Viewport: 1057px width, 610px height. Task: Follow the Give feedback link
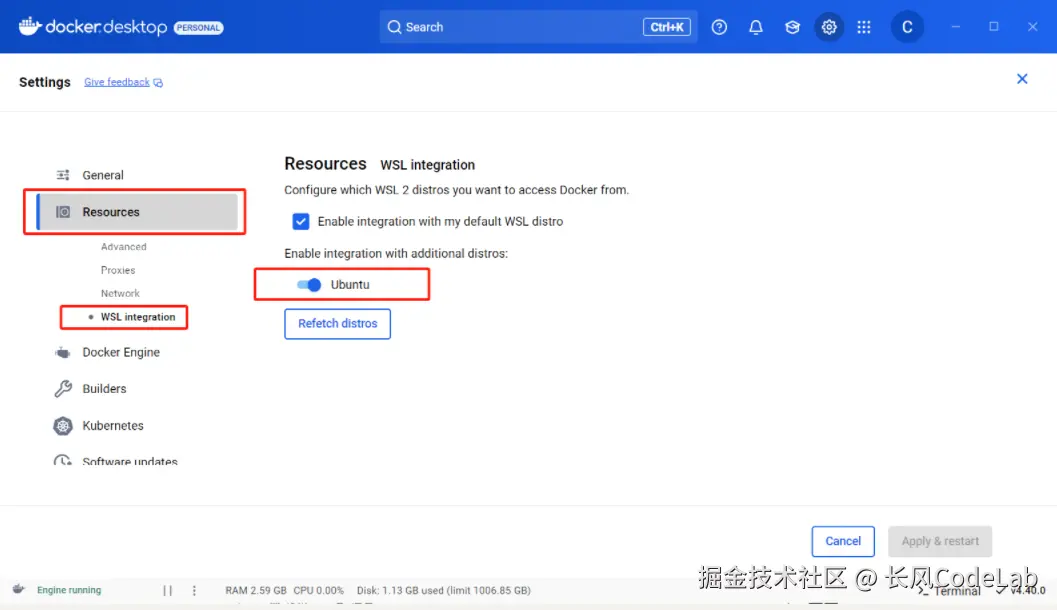click(x=117, y=82)
